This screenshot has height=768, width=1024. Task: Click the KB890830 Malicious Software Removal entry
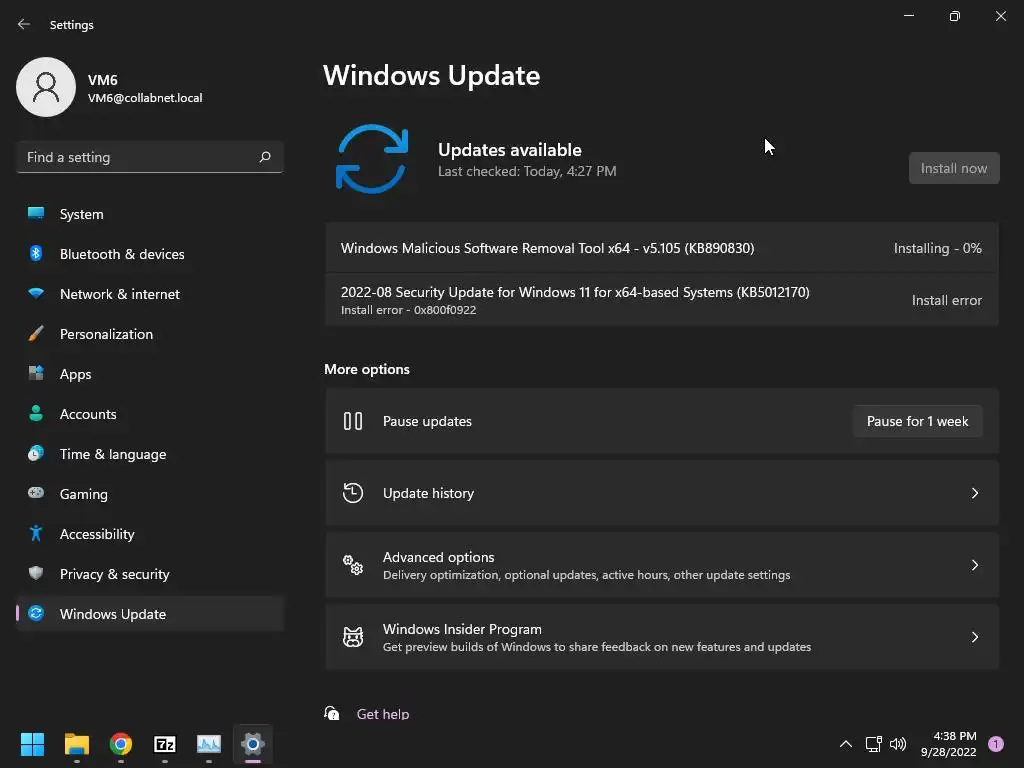[662, 248]
